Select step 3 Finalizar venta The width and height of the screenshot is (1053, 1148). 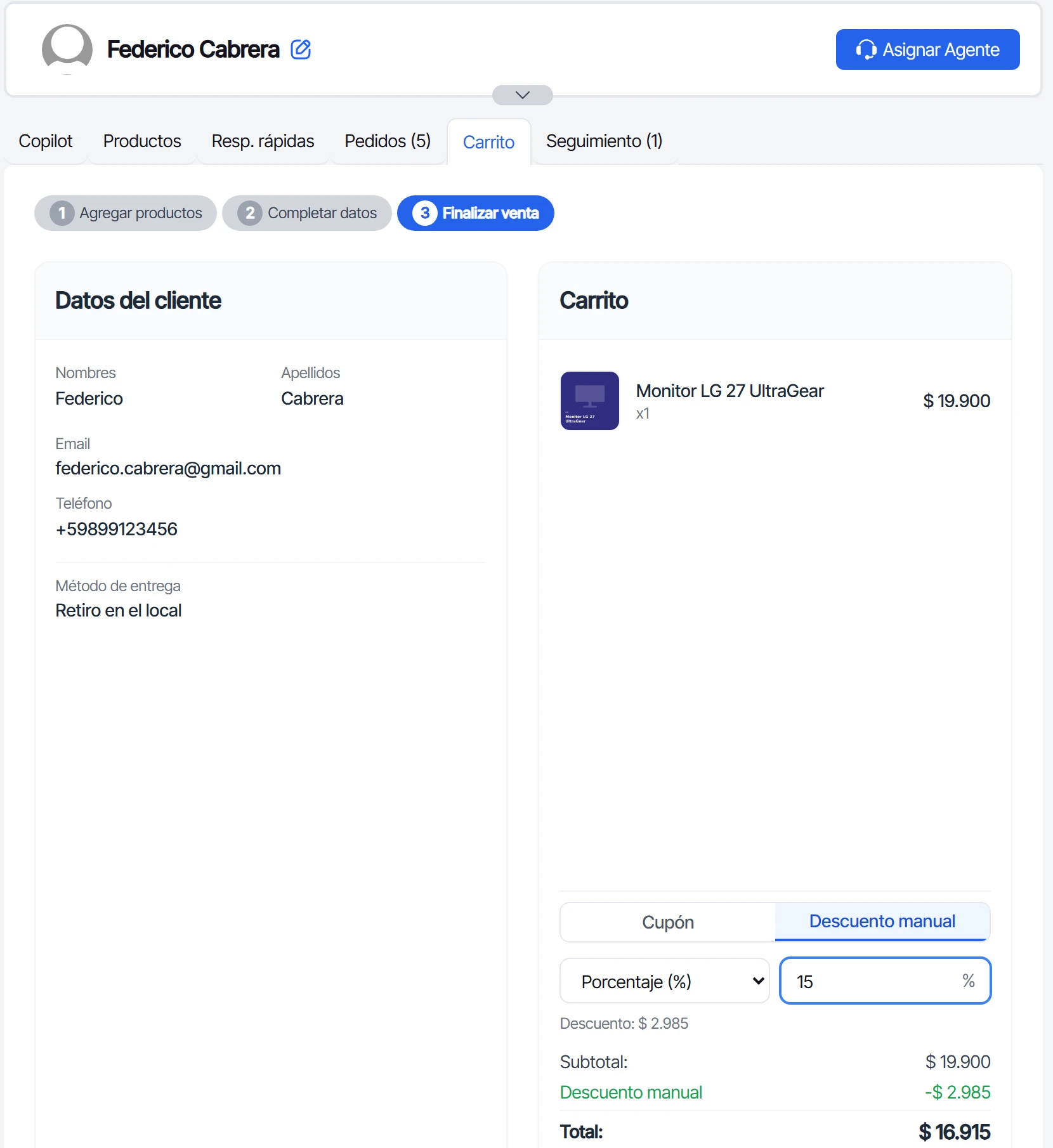(x=476, y=213)
